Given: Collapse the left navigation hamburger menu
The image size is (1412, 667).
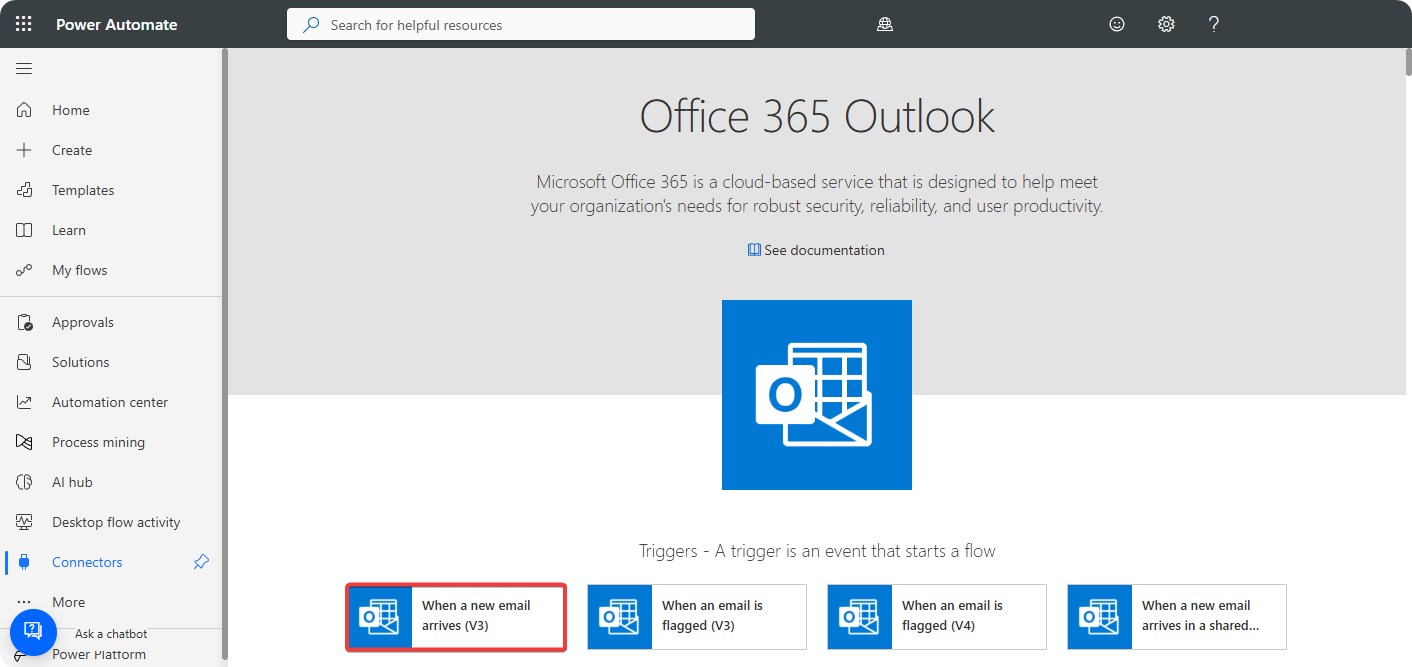Looking at the screenshot, I should click(24, 68).
